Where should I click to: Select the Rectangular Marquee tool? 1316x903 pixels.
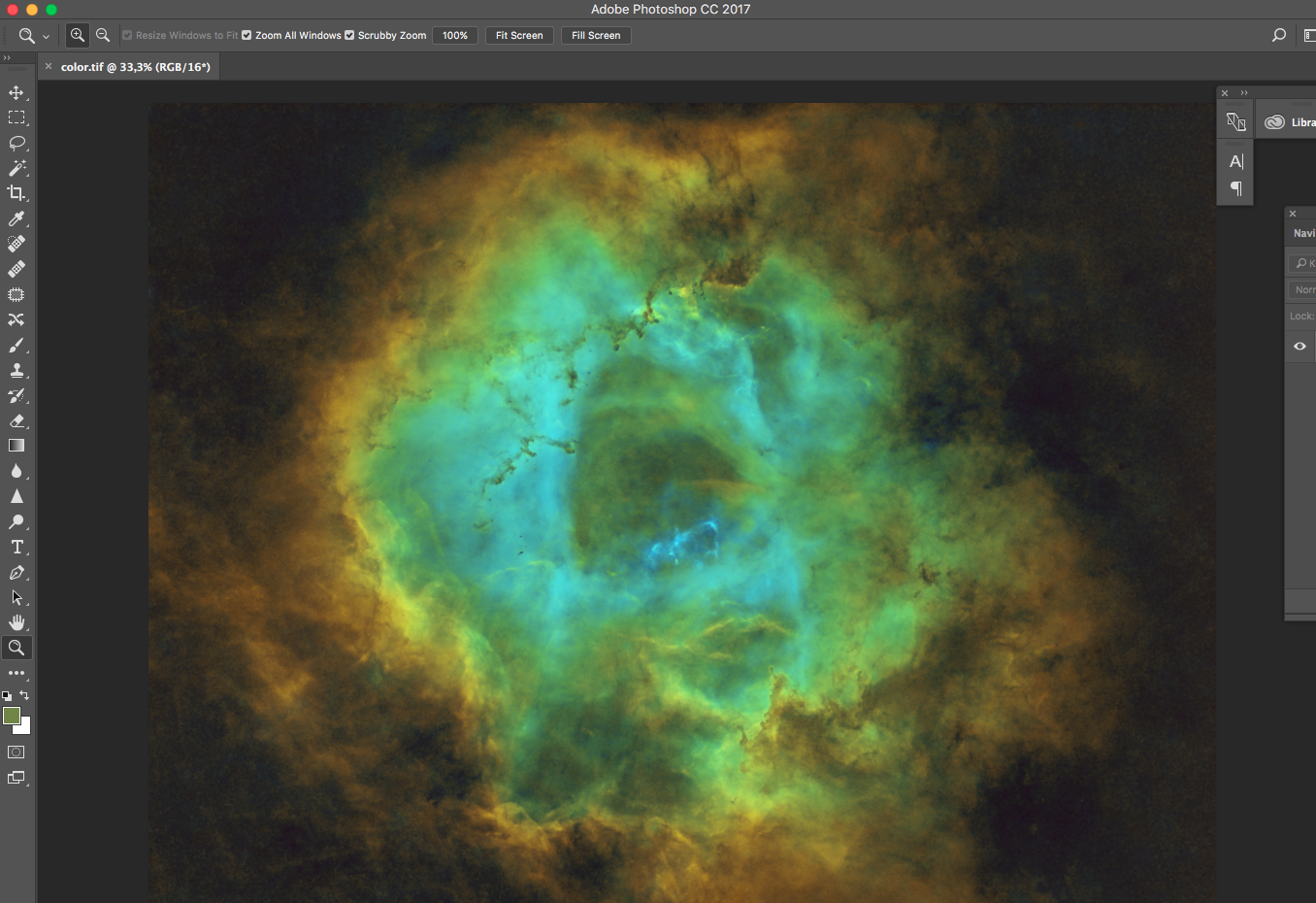coord(16,117)
